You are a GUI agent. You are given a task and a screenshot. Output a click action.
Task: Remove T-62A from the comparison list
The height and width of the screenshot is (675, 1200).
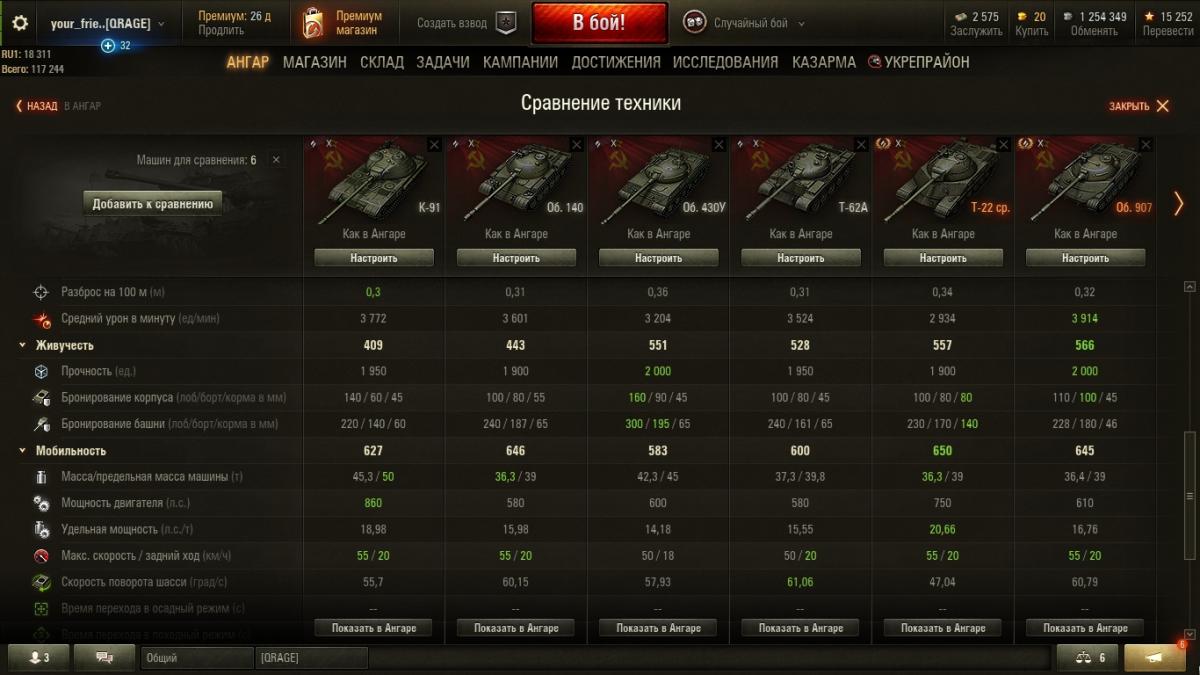tap(861, 145)
